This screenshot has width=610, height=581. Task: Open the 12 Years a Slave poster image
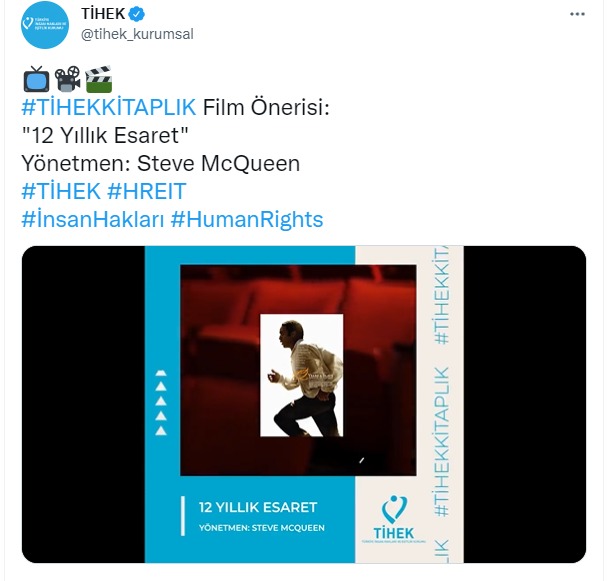click(x=301, y=375)
